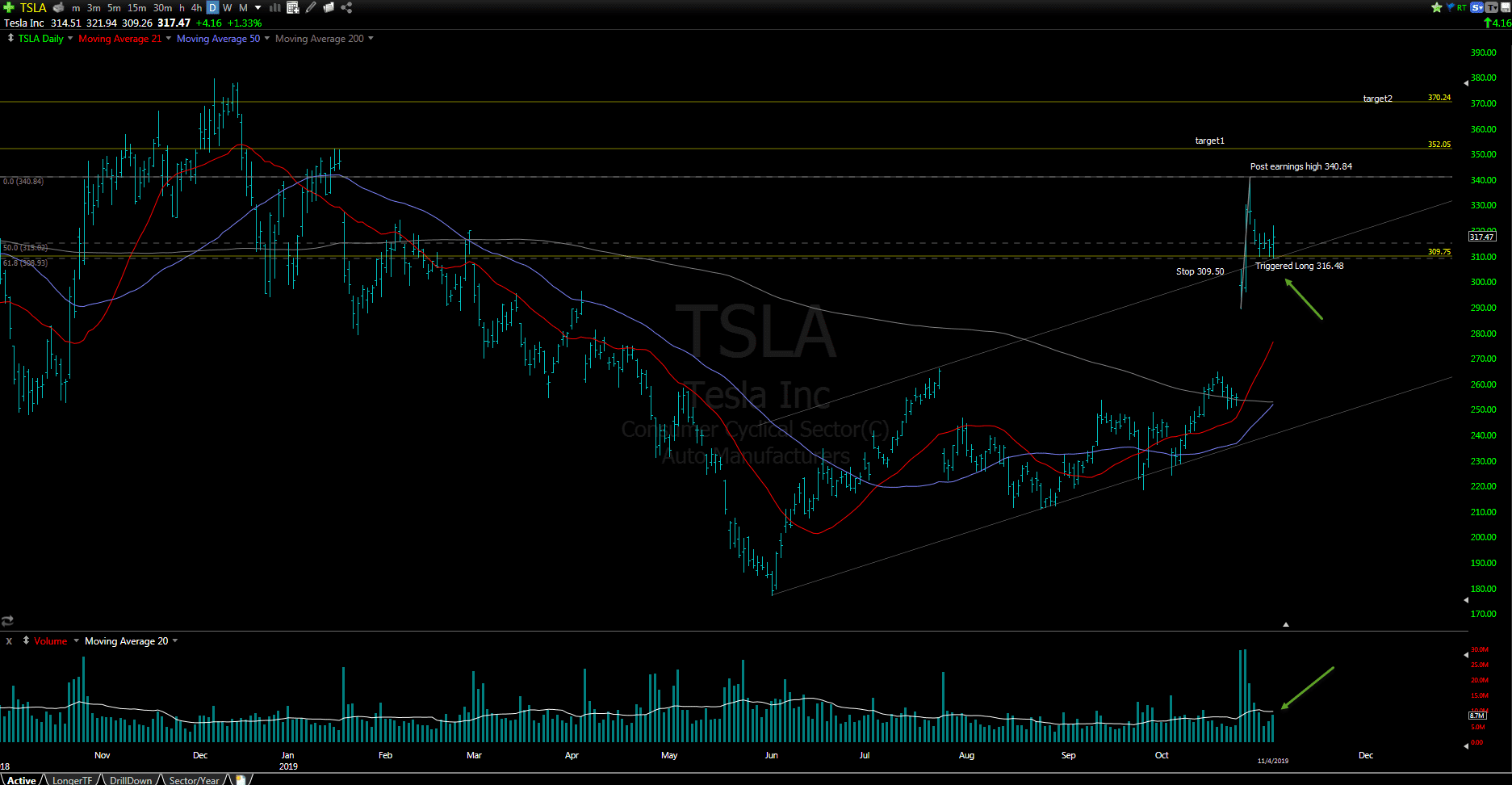Click the volume scale arrow near 30.0M
This screenshot has height=785, width=1512.
click(1466, 655)
